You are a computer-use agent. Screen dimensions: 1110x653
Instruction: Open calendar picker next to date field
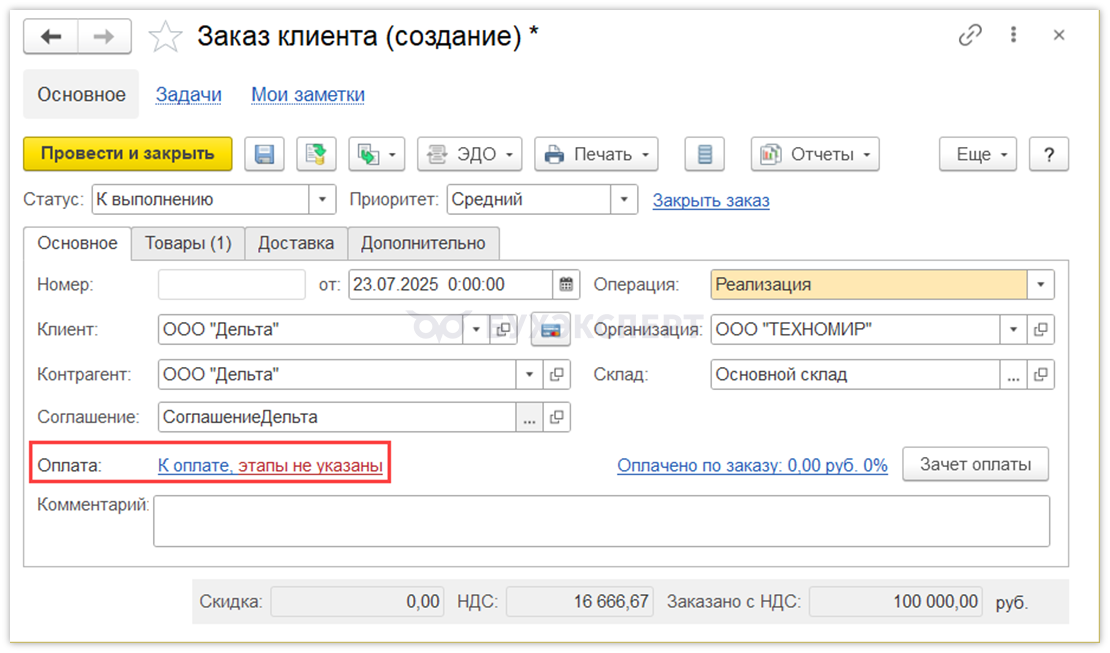(x=567, y=285)
